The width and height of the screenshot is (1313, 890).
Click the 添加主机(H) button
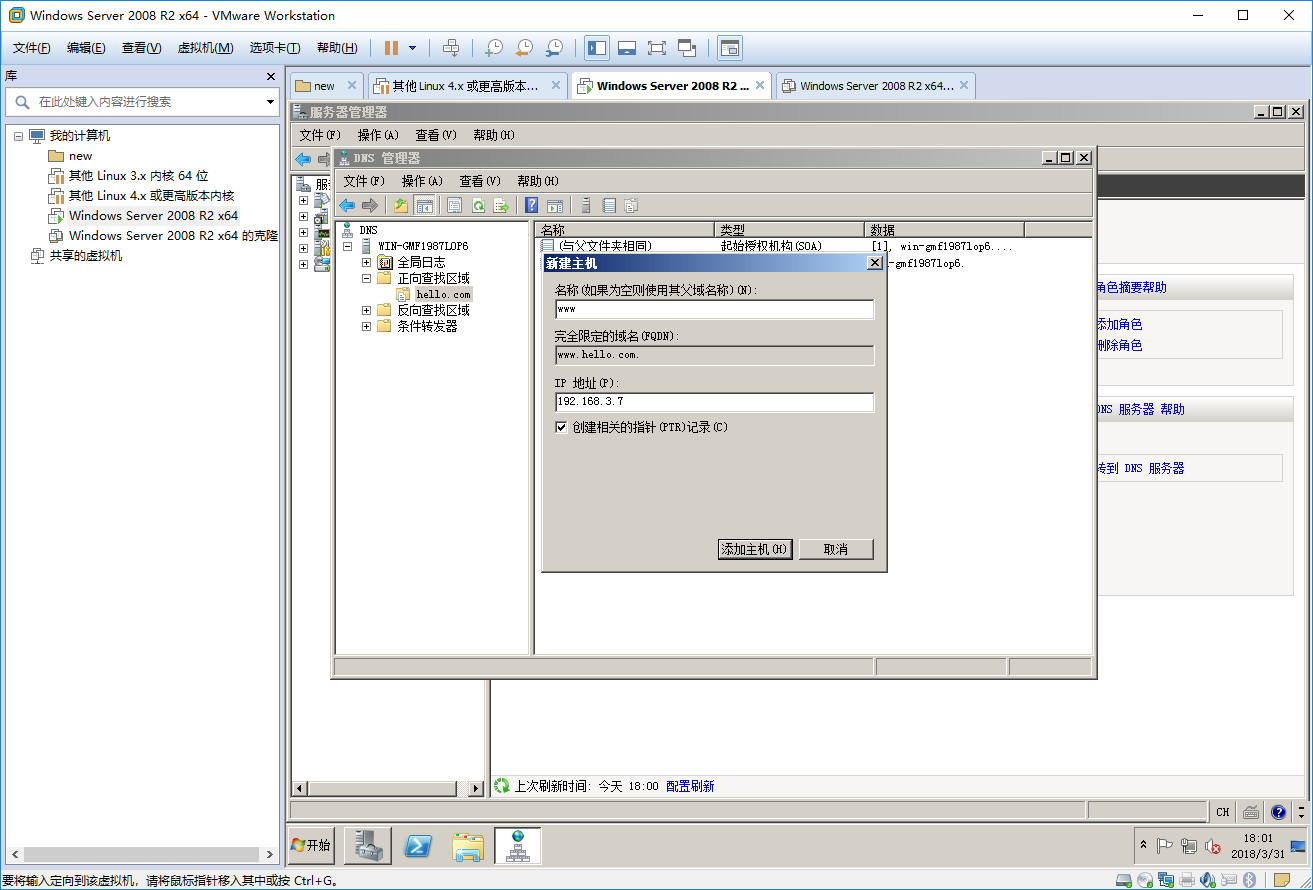[x=754, y=549]
